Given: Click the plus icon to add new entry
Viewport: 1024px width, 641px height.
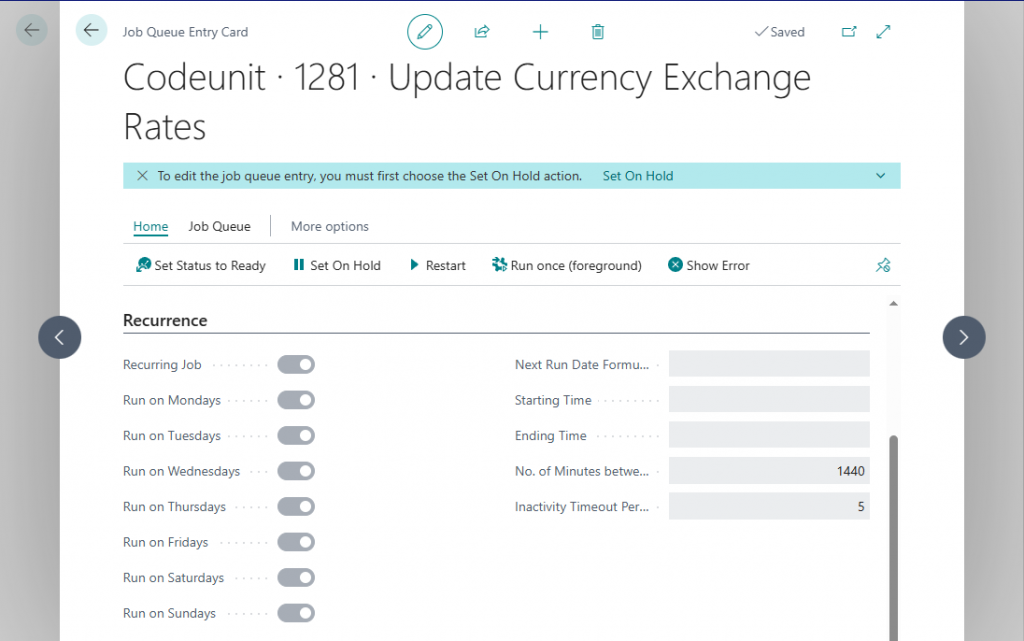Looking at the screenshot, I should (540, 32).
